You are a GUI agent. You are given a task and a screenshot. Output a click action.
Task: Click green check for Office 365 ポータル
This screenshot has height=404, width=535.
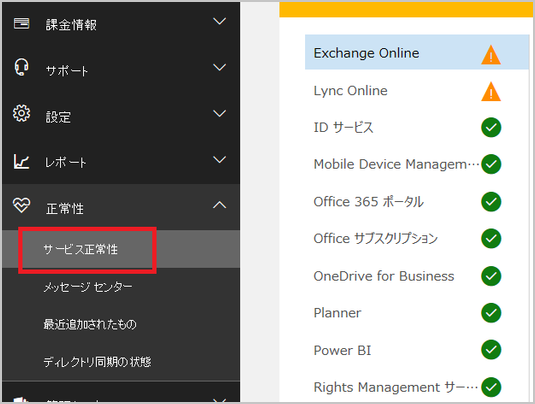coord(491,202)
